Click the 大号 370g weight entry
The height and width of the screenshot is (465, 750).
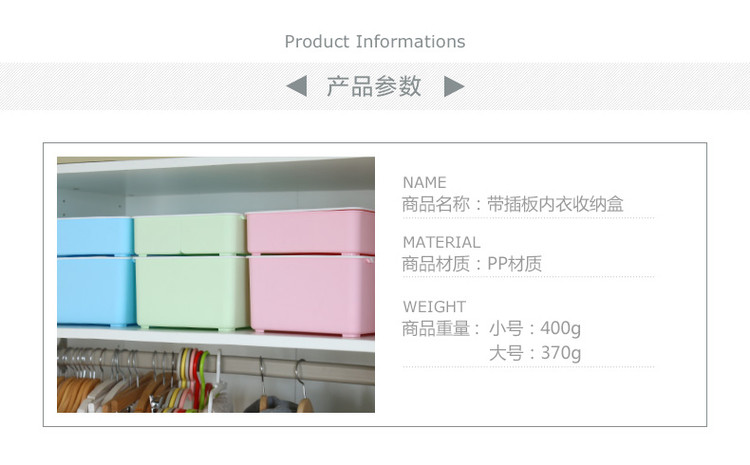point(535,353)
